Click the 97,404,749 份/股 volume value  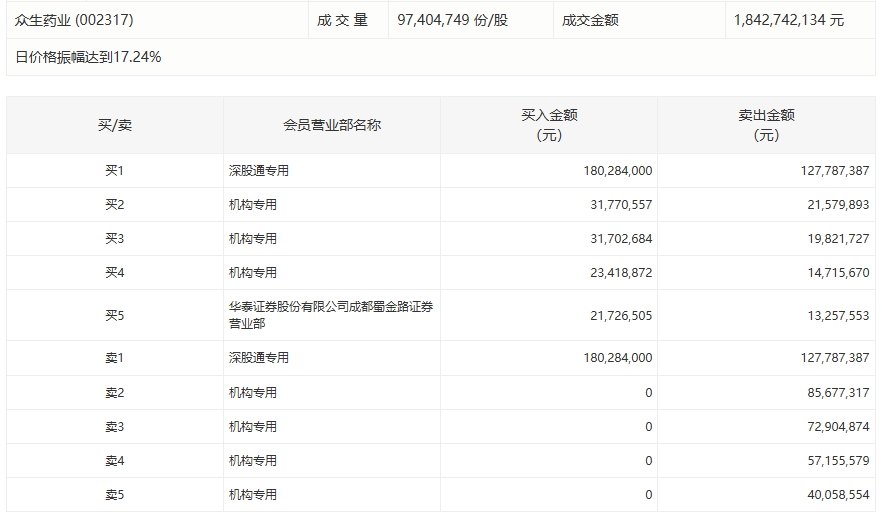(452, 20)
